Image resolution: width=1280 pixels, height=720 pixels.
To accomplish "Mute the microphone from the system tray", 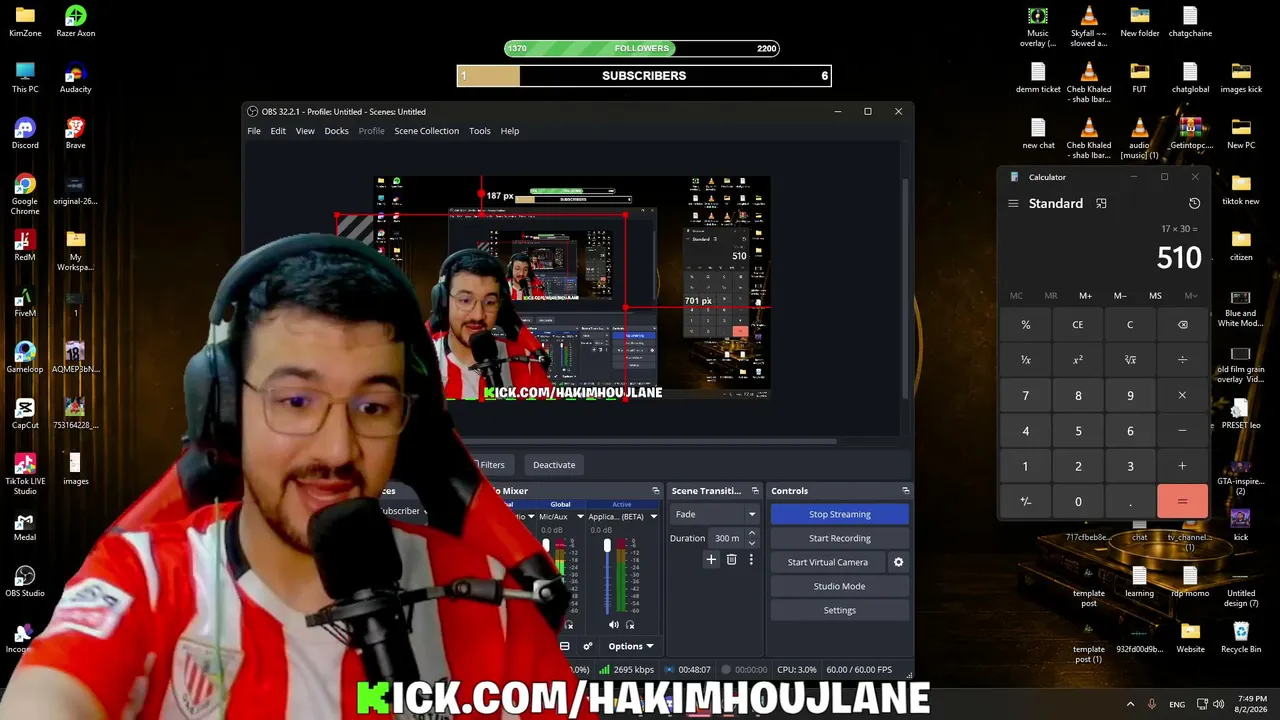I will point(1152,704).
